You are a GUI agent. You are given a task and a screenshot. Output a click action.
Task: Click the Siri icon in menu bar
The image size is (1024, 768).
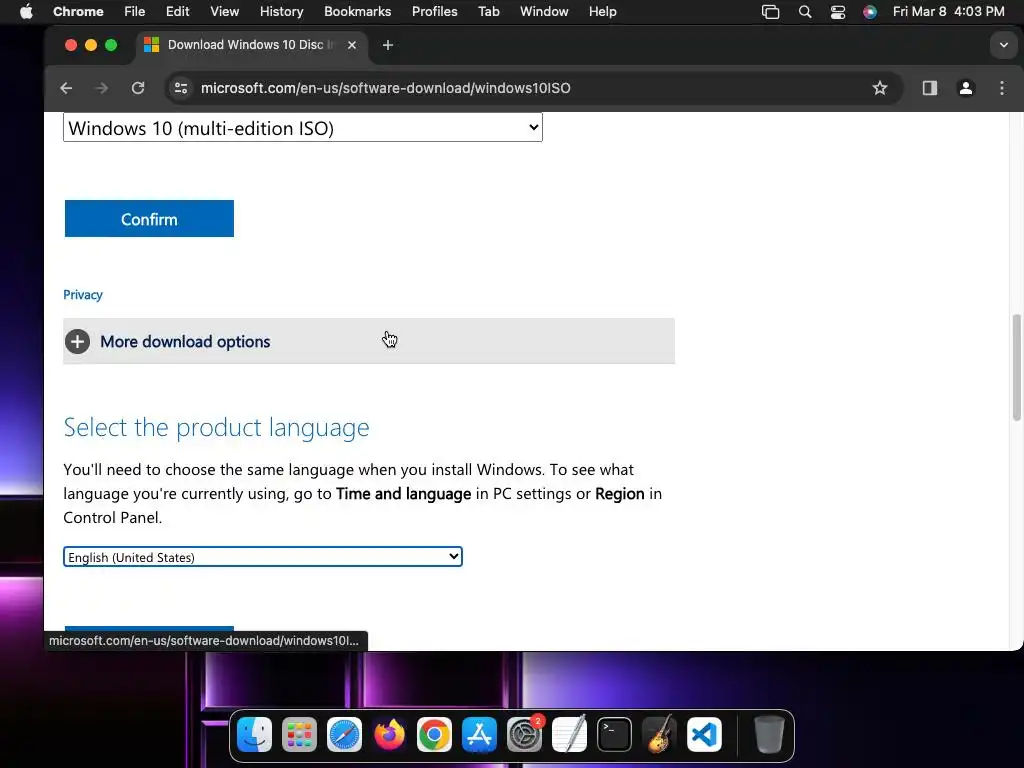[x=870, y=12]
